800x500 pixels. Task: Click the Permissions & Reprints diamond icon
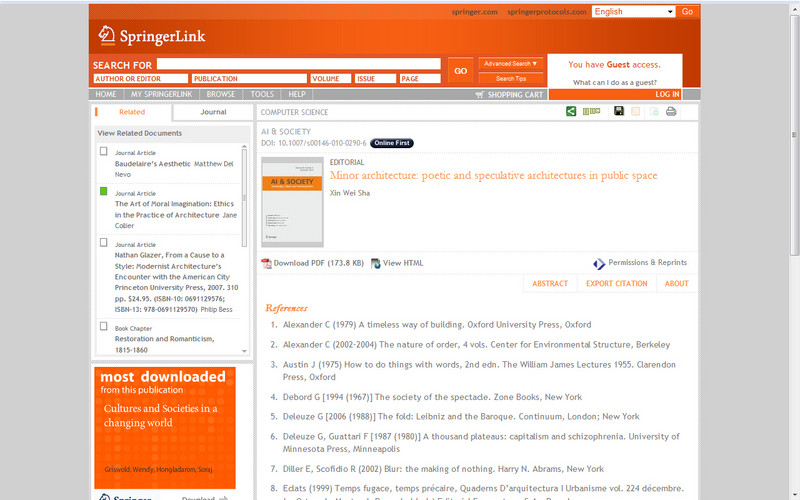click(x=599, y=264)
